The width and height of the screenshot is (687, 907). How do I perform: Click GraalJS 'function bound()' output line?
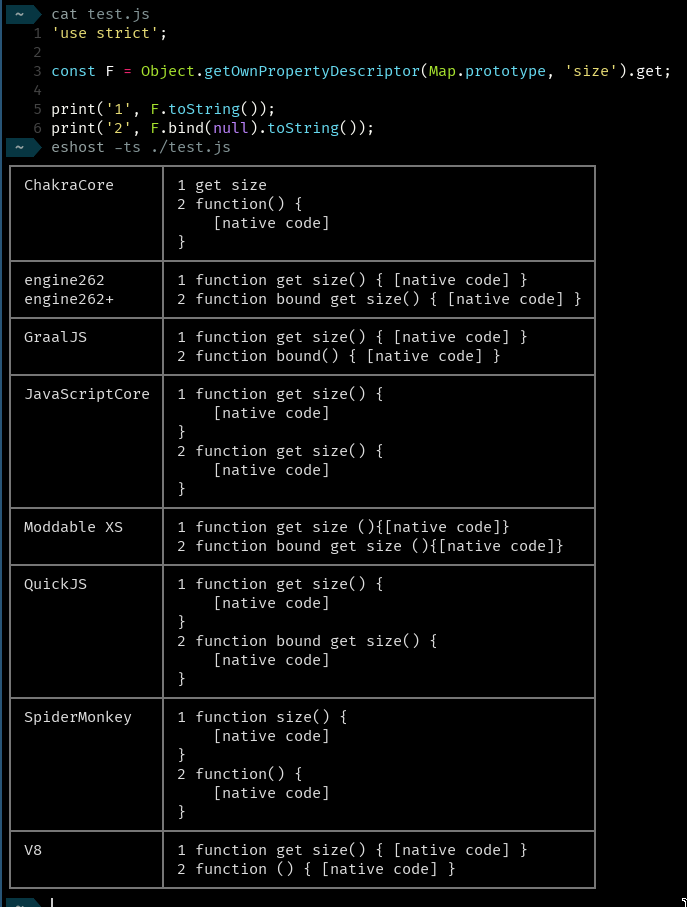click(338, 356)
